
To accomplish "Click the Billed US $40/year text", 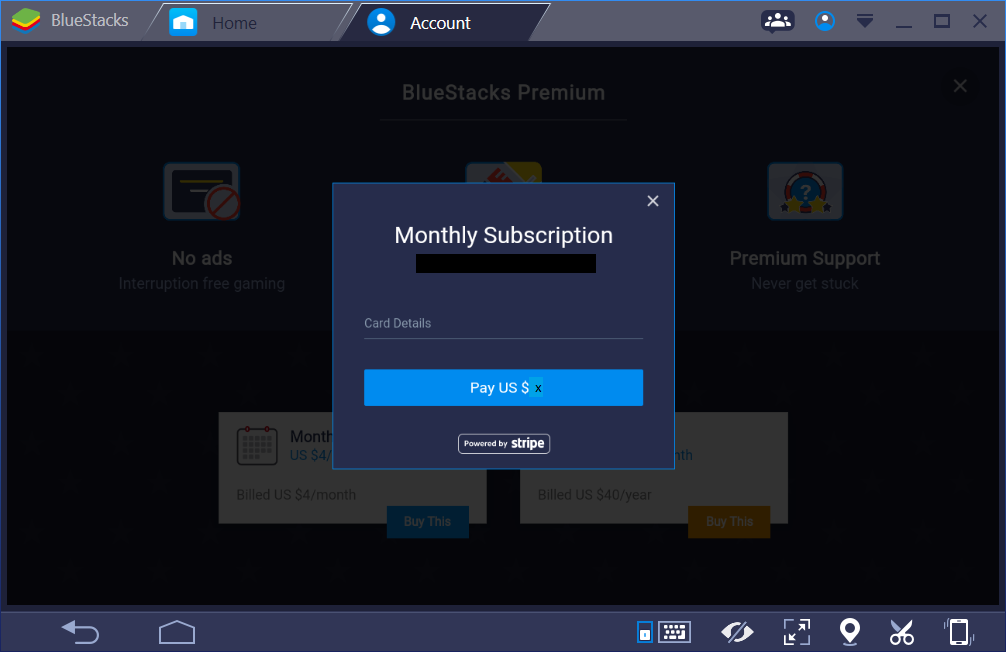I will tap(594, 495).
